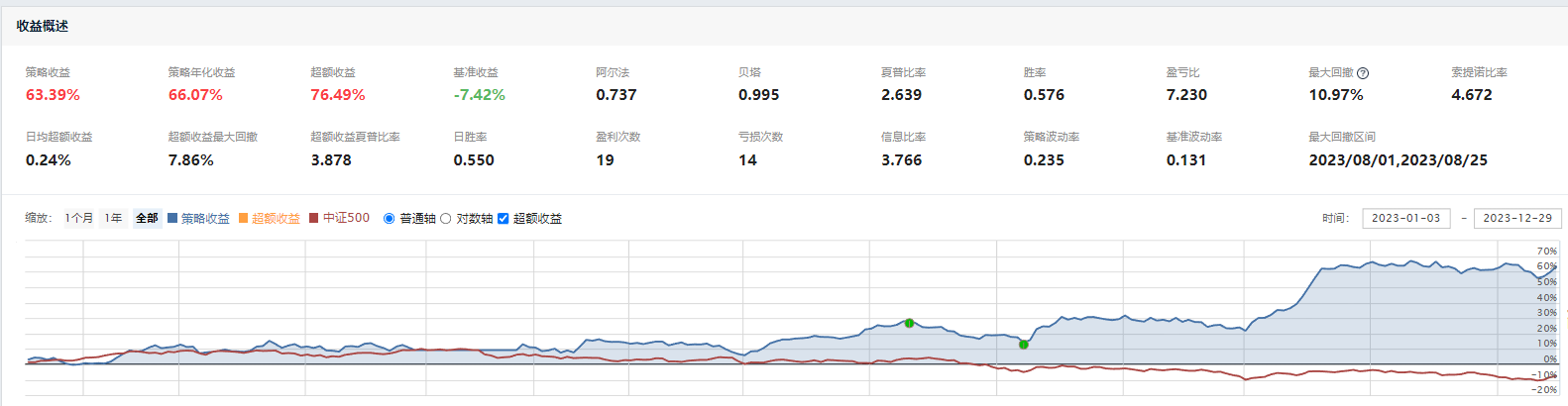Open the end date field 2023-12-29
This screenshot has width=1568, height=406.
[1516, 219]
